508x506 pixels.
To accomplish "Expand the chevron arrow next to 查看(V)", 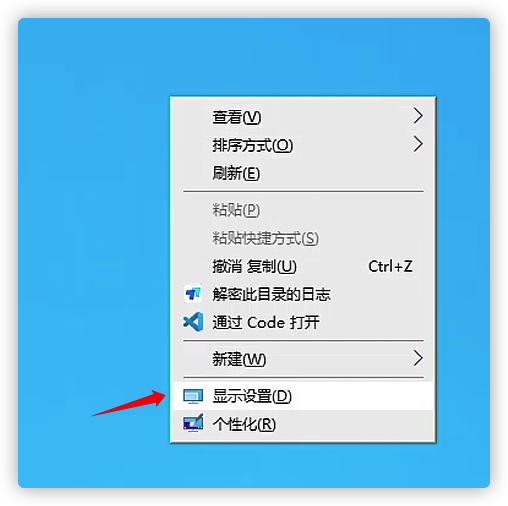I will tap(418, 116).
